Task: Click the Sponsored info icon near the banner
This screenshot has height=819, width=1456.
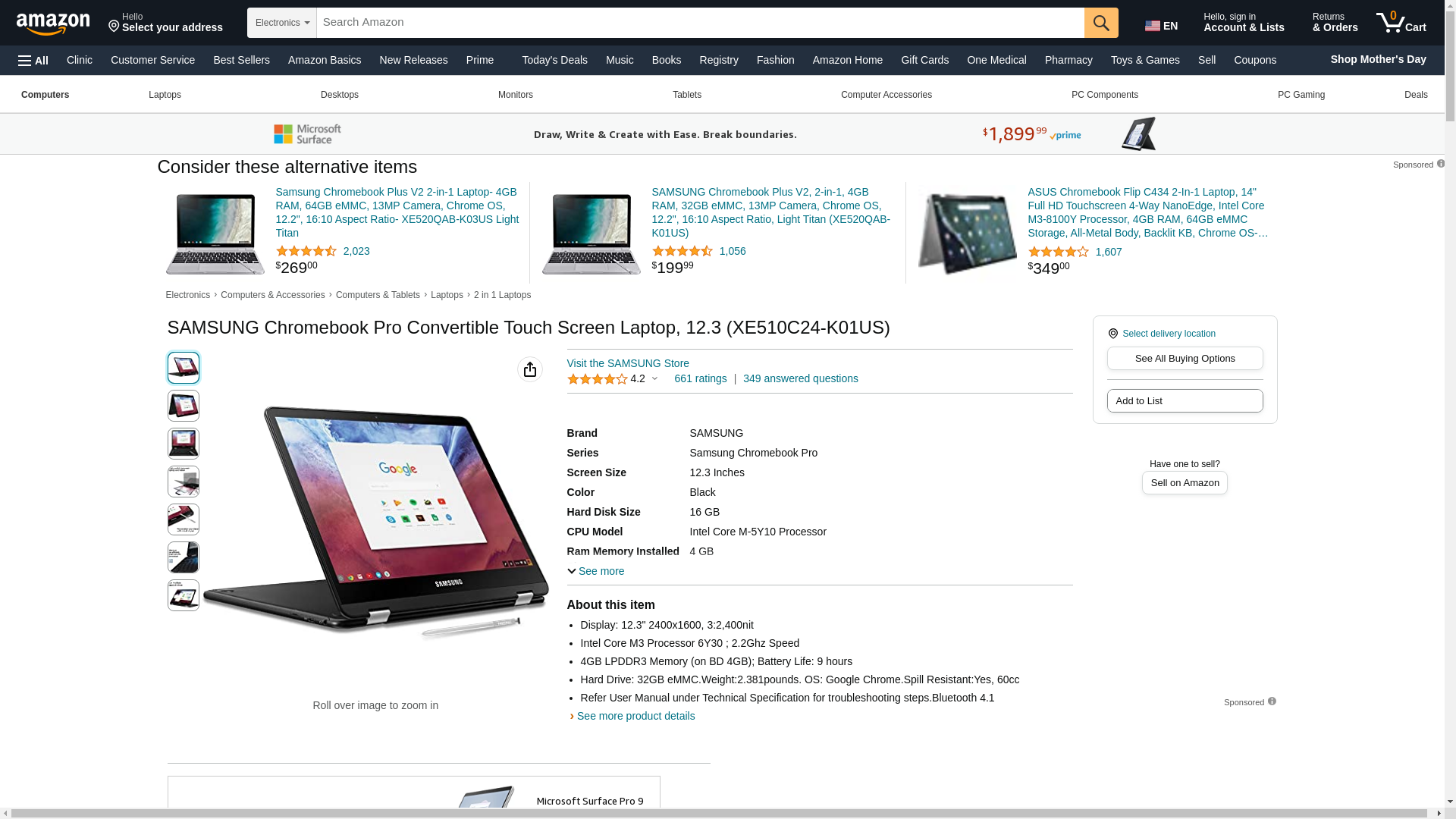Action: 1441,164
